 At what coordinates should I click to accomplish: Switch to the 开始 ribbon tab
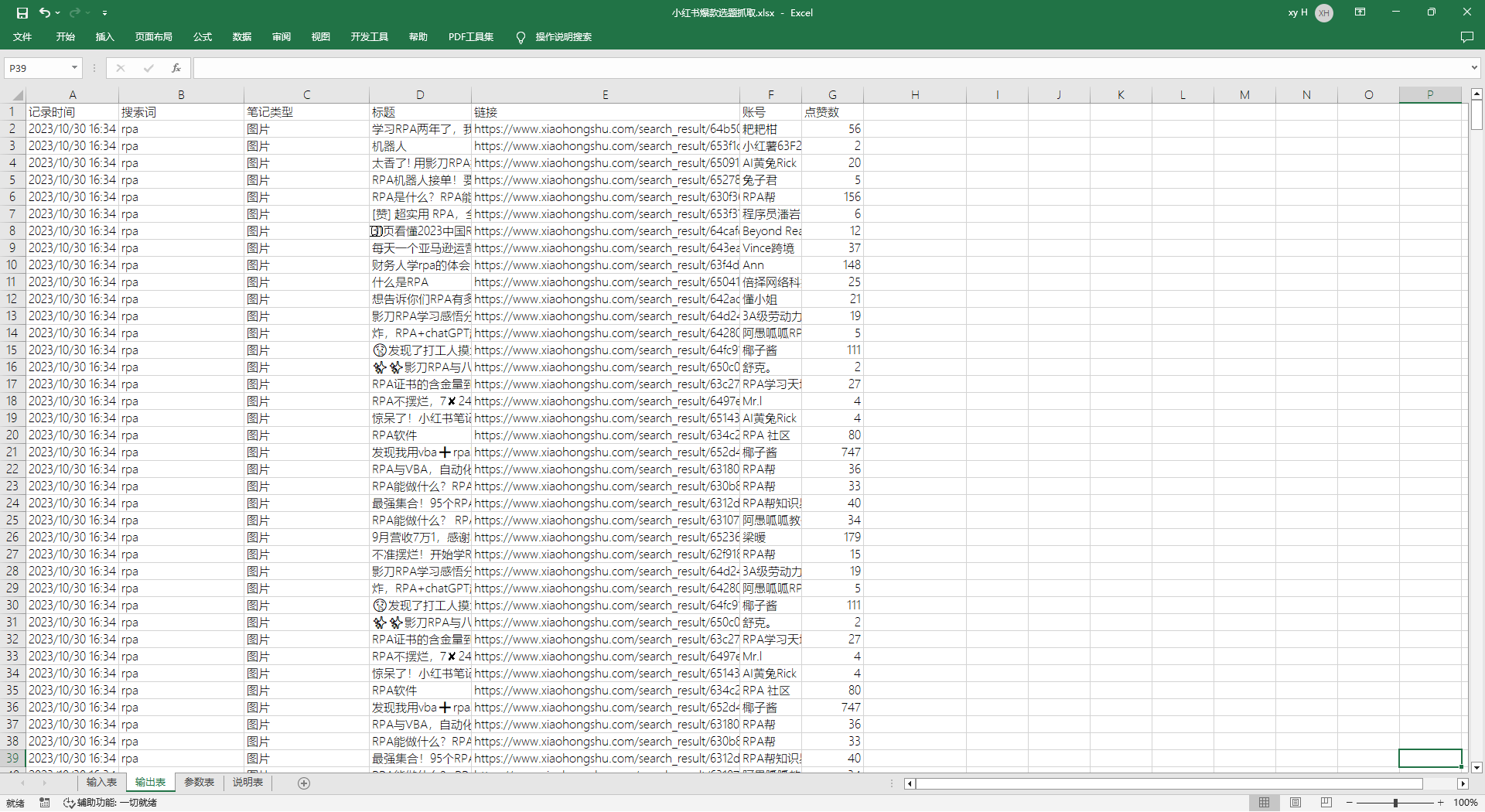click(x=65, y=37)
